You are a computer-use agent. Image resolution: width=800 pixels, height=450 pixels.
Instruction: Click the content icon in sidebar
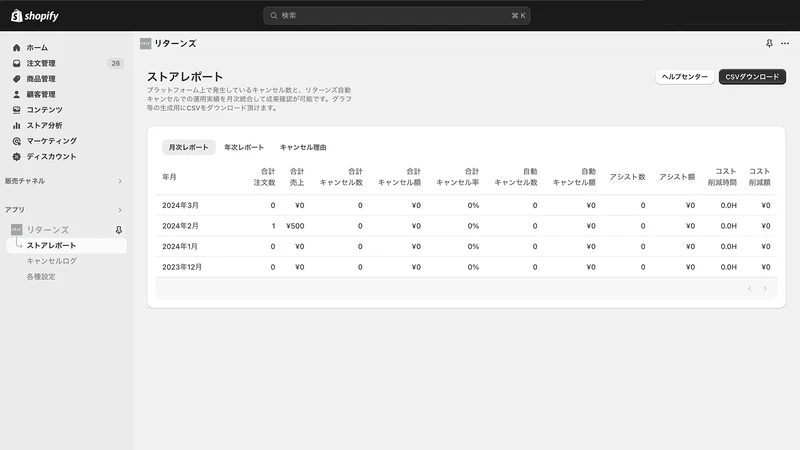16,110
